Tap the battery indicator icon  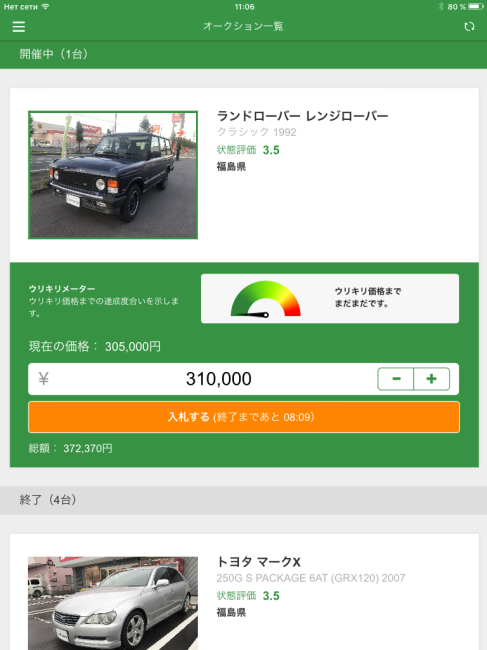476,7
